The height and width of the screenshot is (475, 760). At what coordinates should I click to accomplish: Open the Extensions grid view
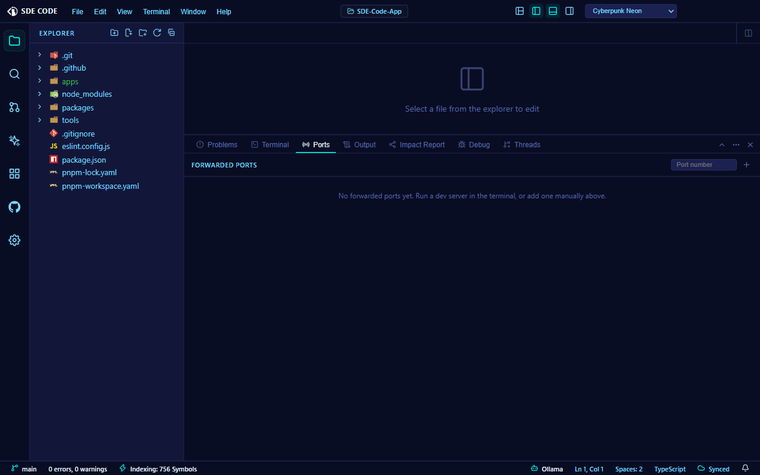coord(14,174)
